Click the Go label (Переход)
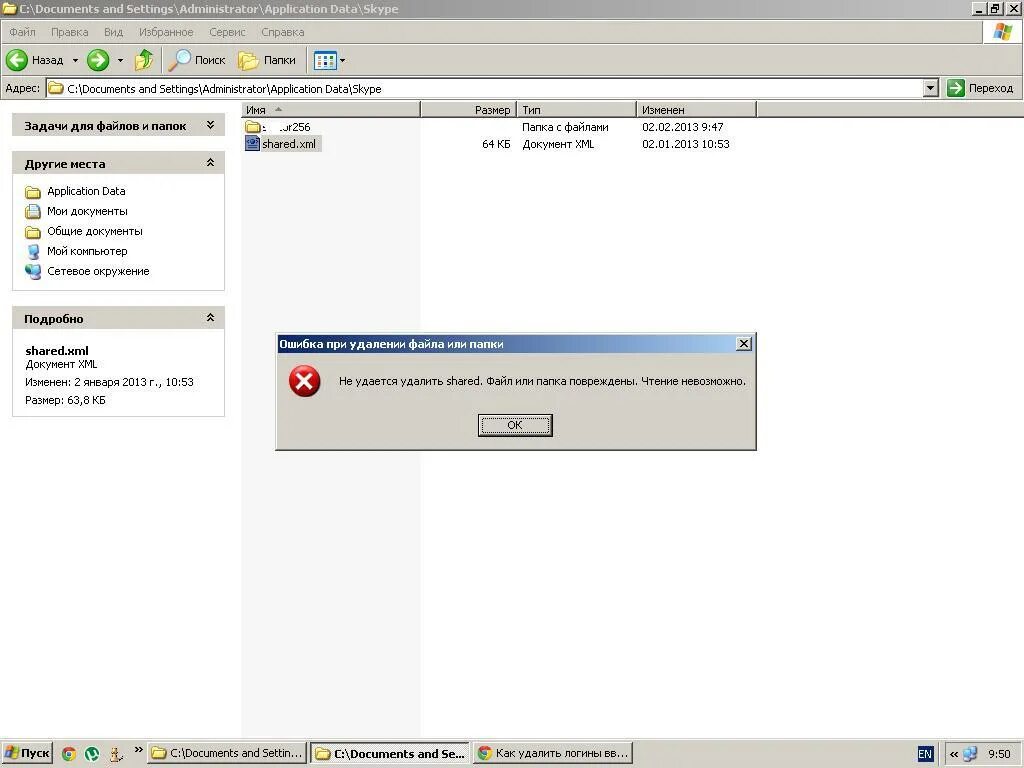The image size is (1024, 768). 991,88
